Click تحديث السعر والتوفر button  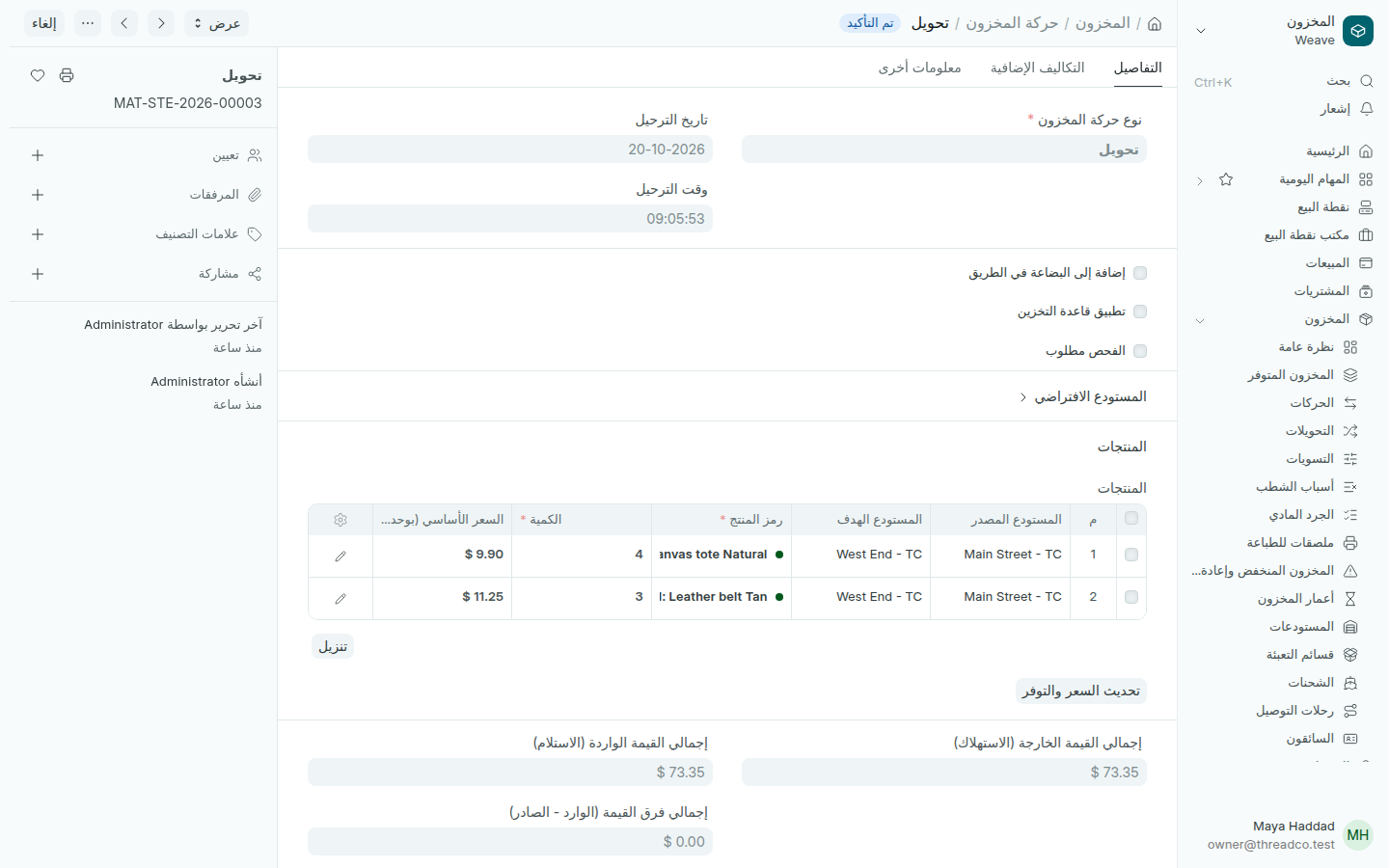click(x=1081, y=691)
